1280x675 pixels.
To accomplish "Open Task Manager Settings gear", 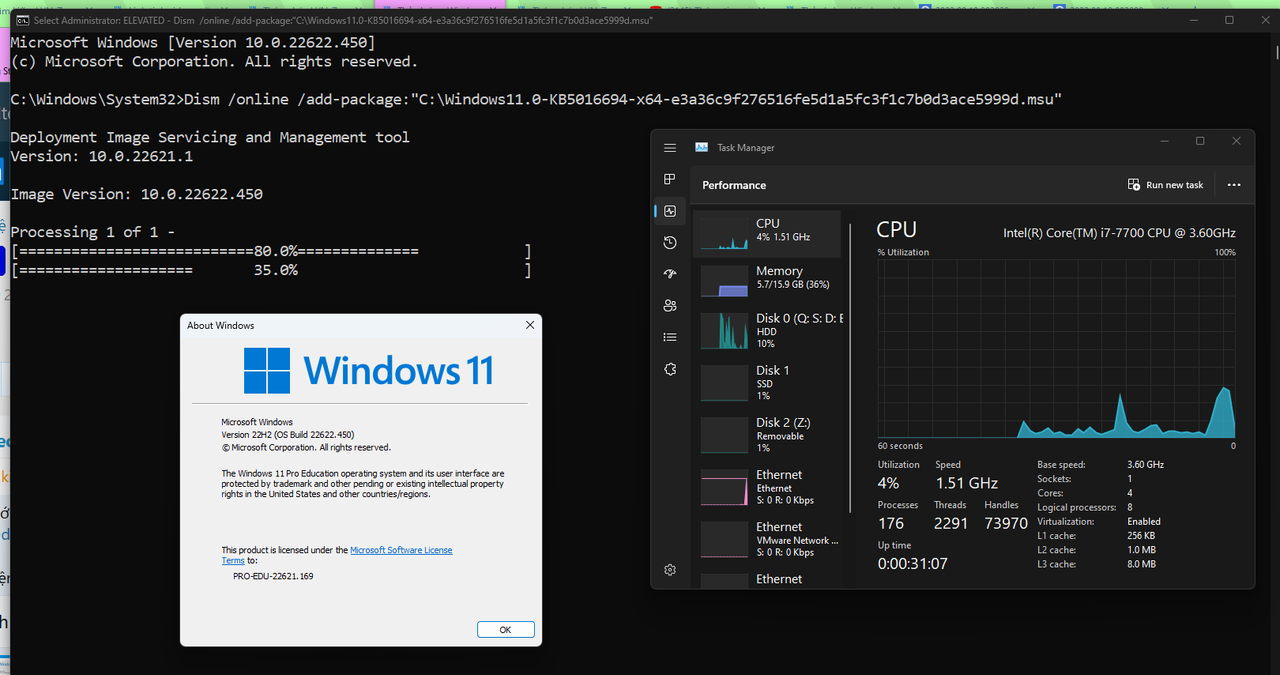I will 670,570.
